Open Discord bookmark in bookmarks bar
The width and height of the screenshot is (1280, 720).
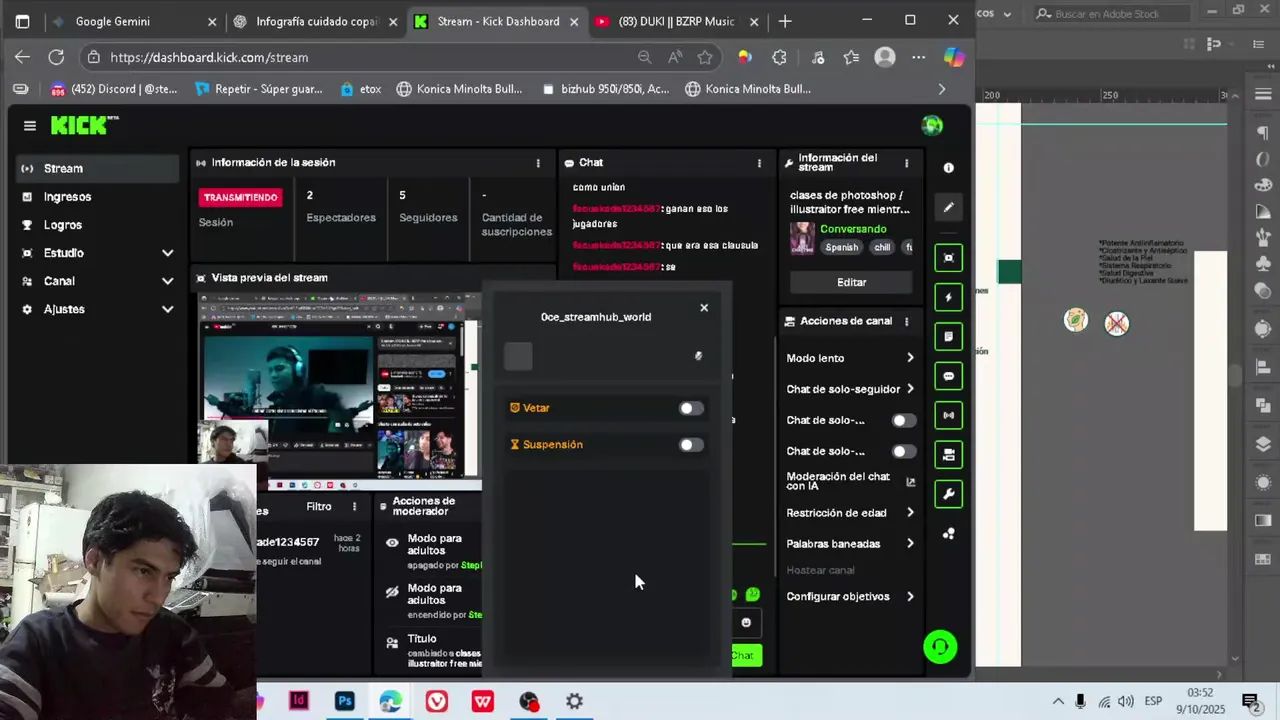(x=113, y=89)
